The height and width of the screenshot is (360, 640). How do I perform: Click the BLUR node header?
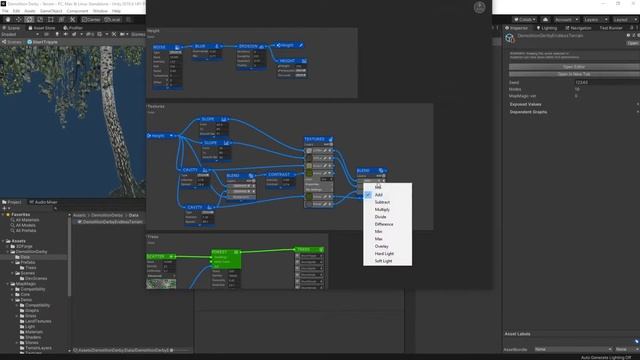tap(207, 46)
